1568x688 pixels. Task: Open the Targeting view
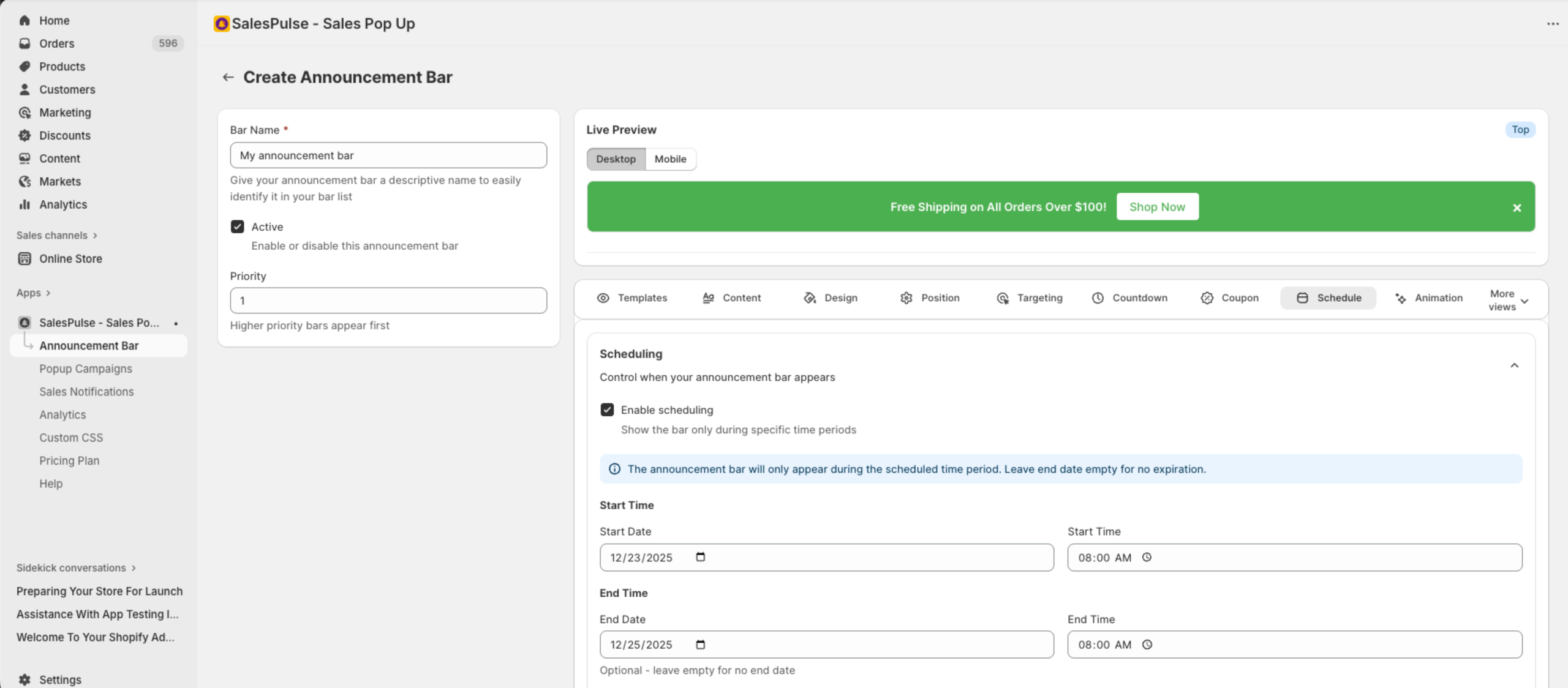point(1029,298)
